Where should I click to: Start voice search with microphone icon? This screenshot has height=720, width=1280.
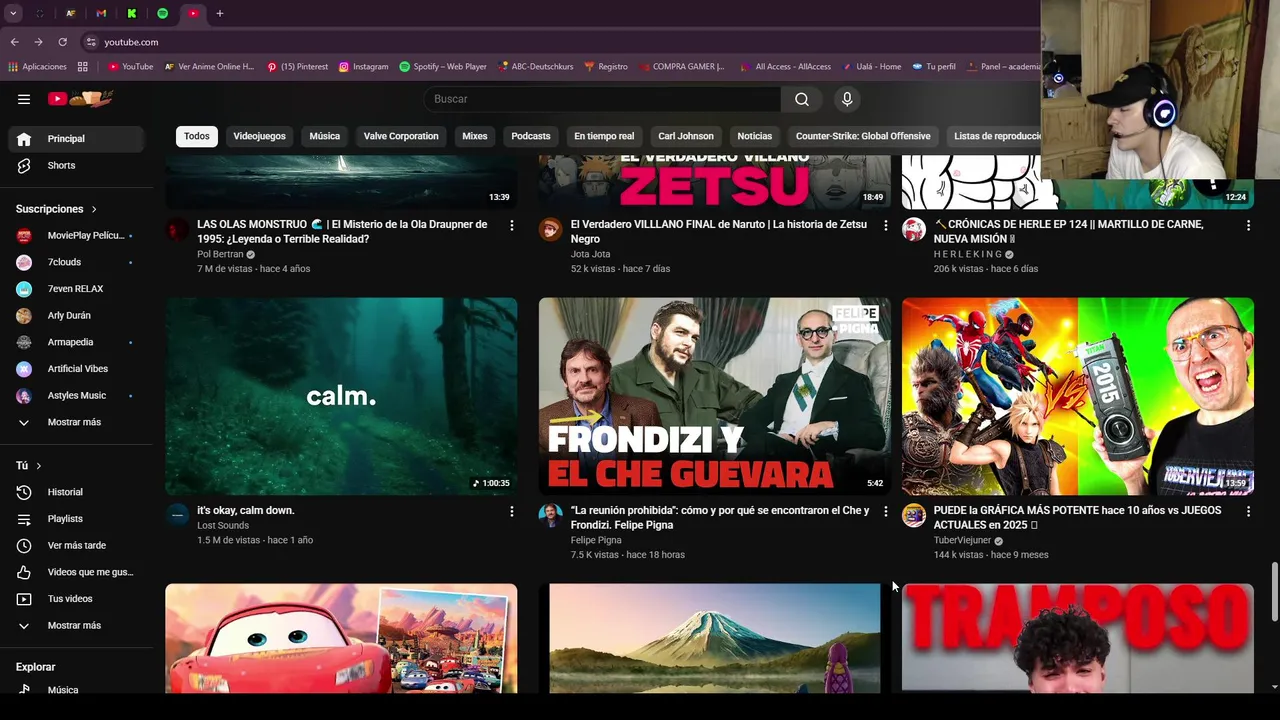coord(847,99)
